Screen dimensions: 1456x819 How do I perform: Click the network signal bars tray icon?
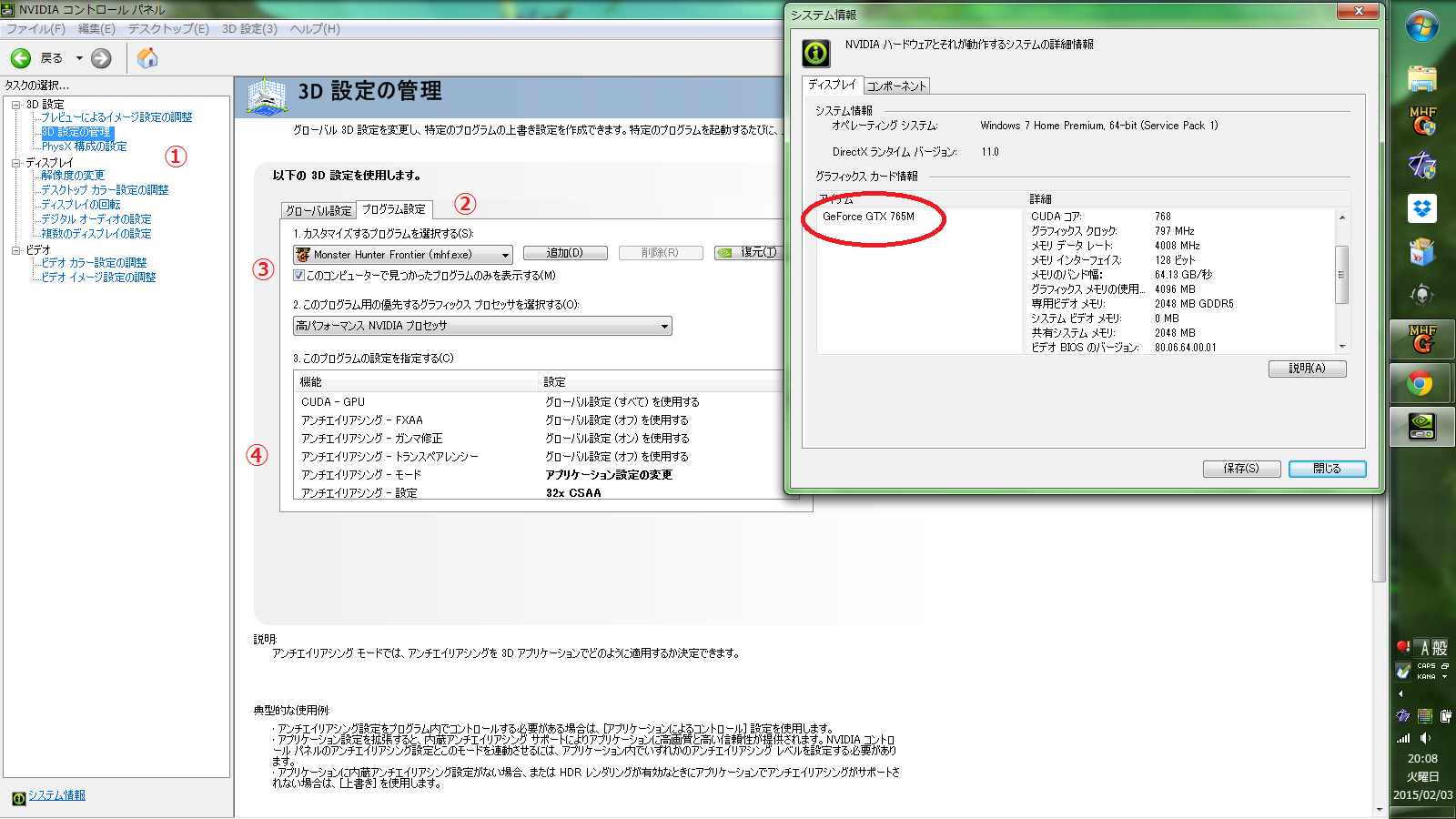pos(1403,738)
